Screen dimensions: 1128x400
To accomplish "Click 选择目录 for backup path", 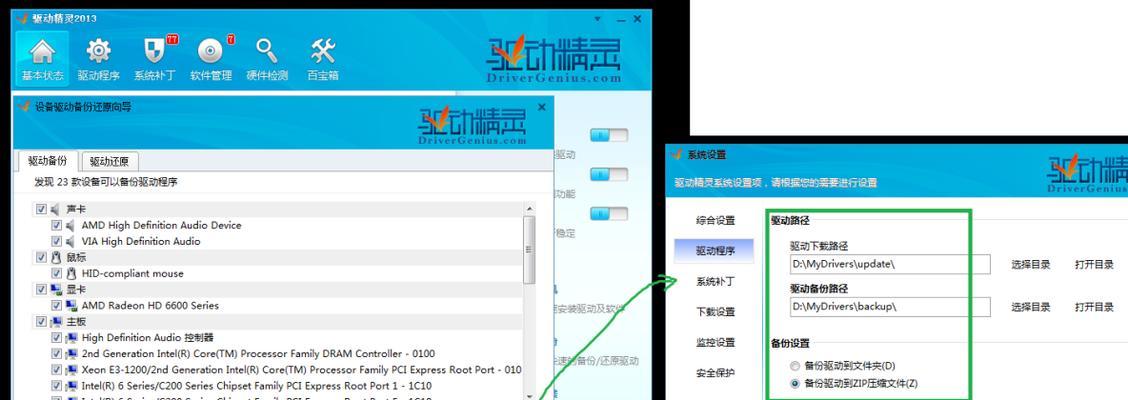I will [x=1030, y=307].
